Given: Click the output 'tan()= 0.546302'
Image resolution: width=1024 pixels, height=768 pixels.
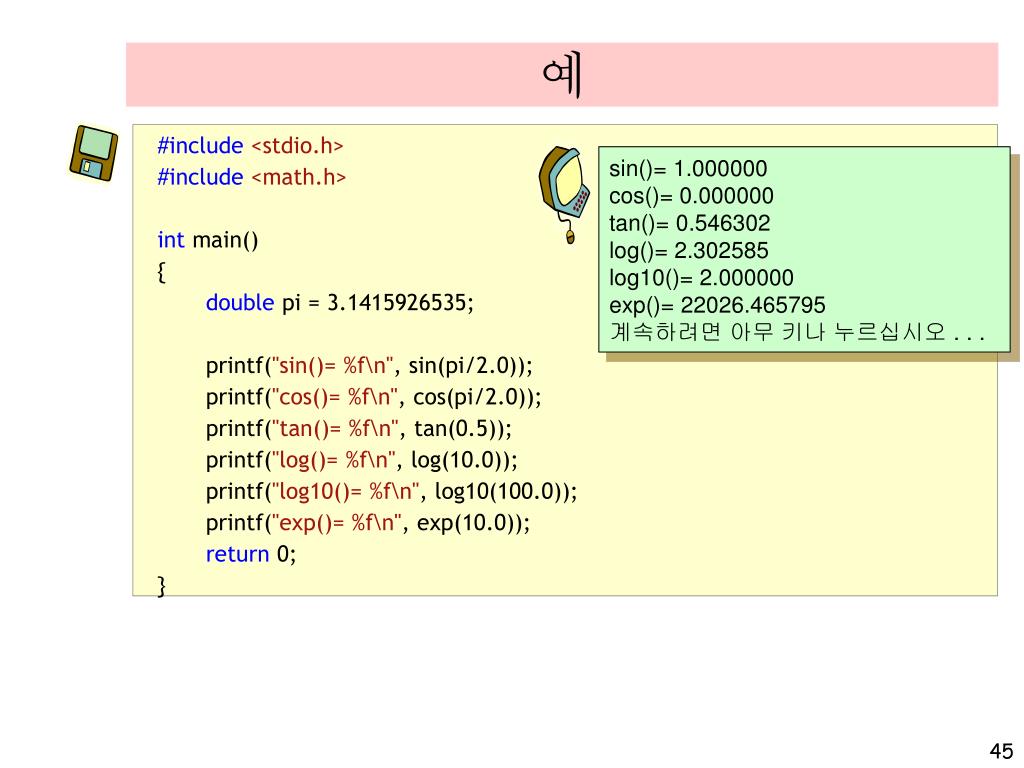Looking at the screenshot, I should pos(689,223).
